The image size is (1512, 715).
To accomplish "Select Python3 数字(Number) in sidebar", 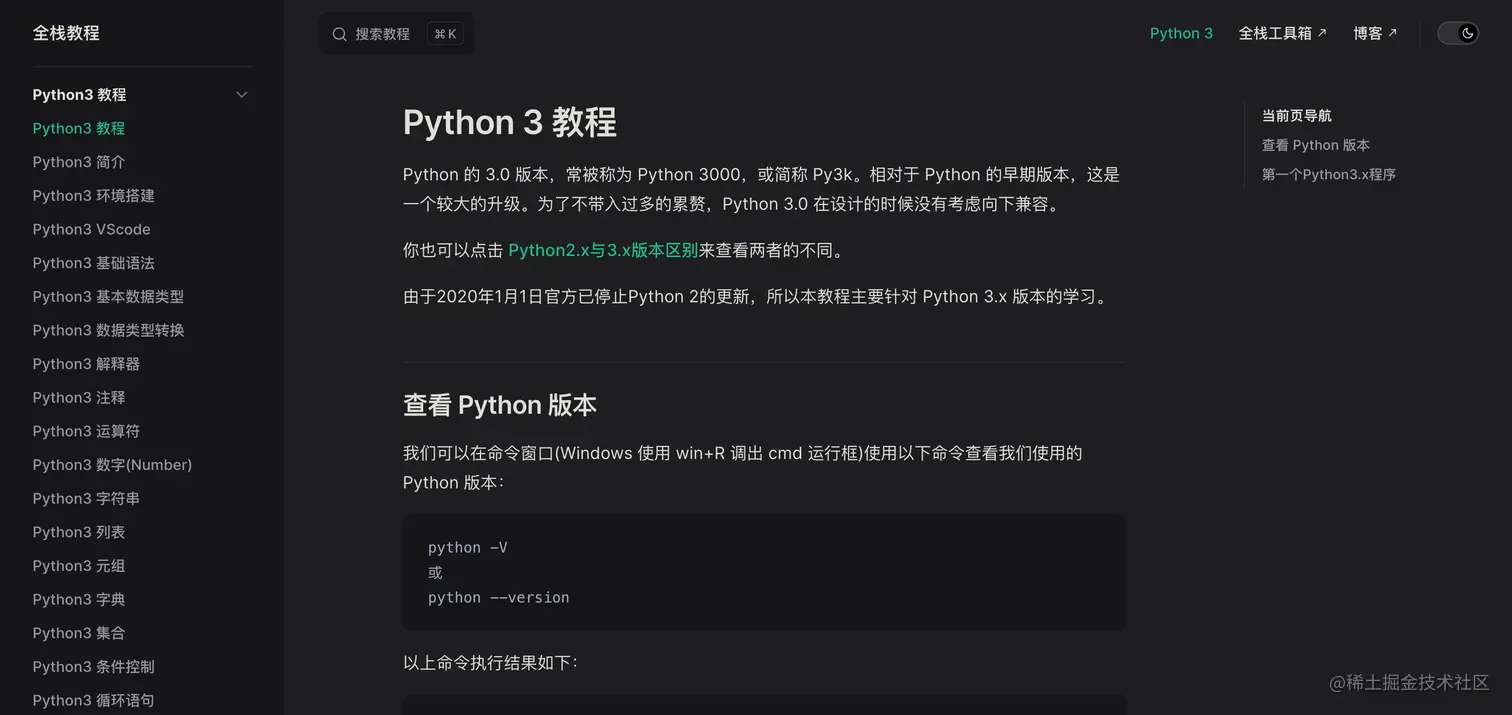I will 112,465.
